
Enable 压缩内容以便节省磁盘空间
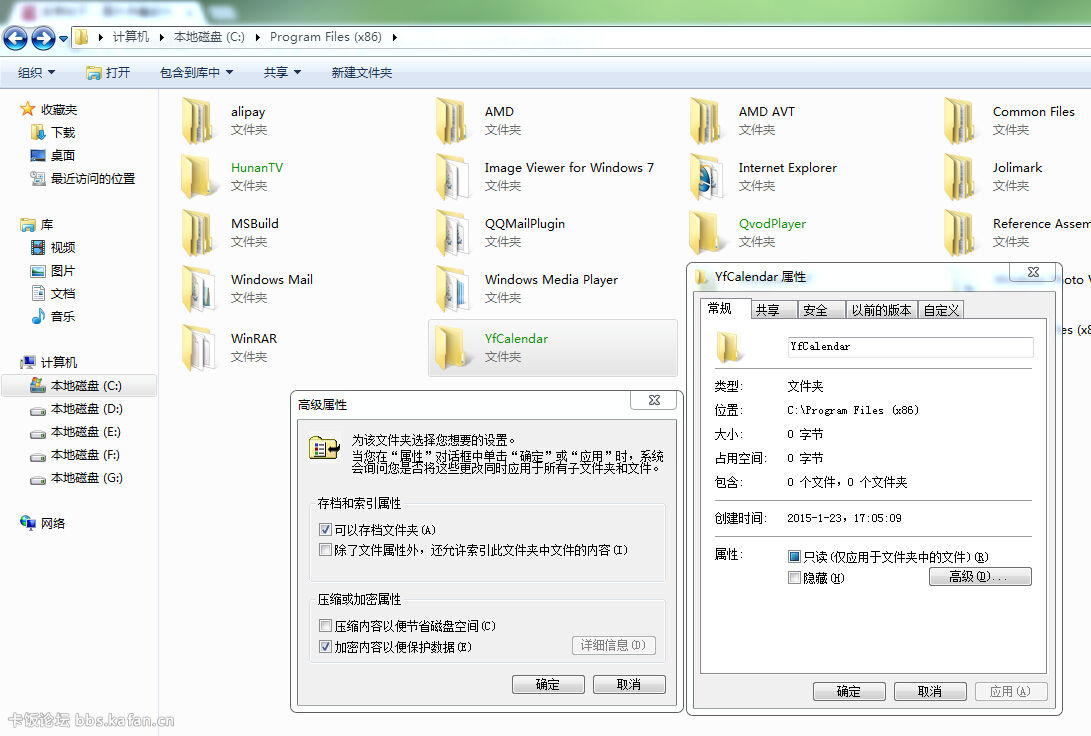326,624
